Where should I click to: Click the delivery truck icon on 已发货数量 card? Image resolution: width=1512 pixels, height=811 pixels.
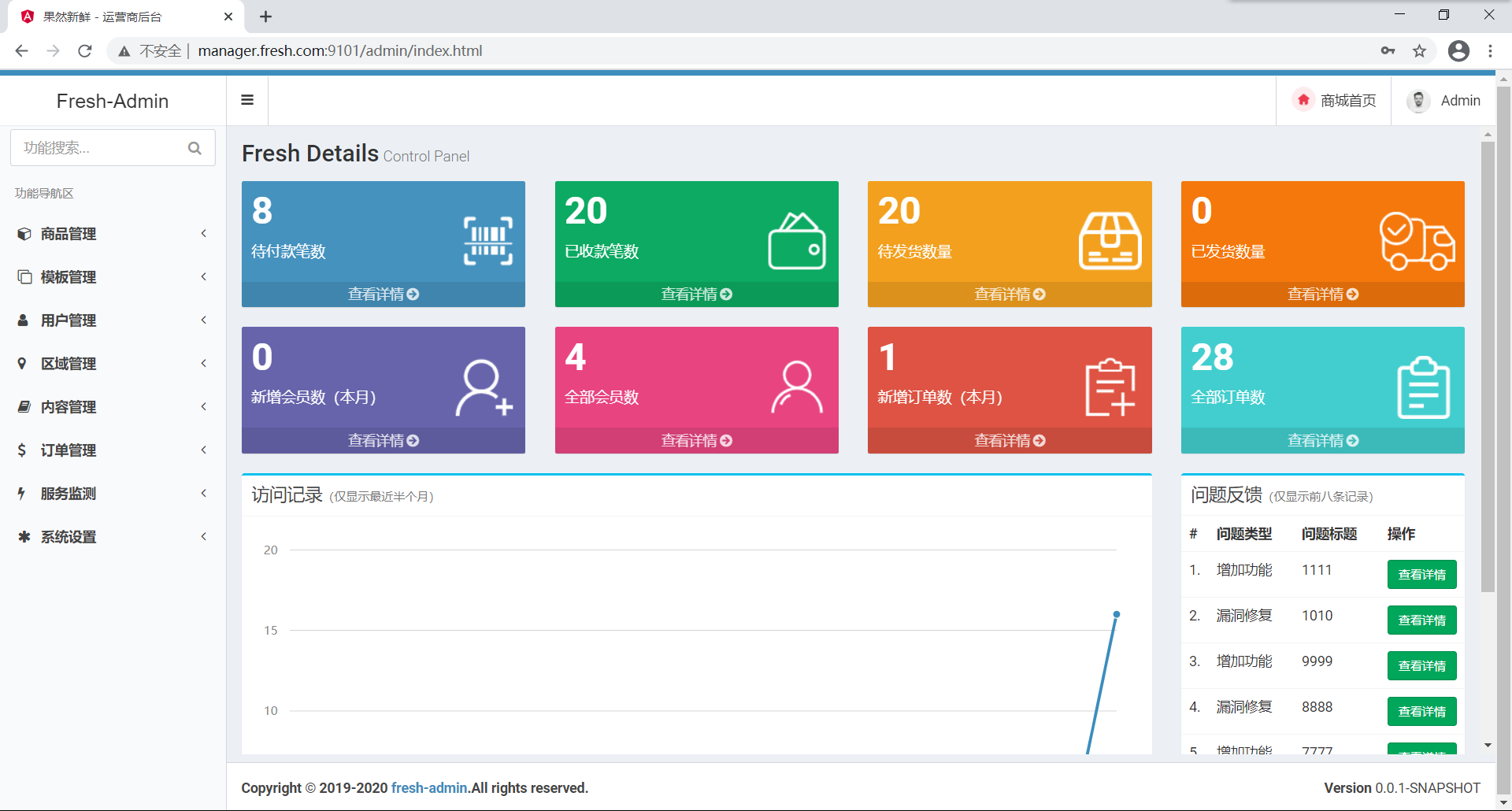click(1417, 241)
